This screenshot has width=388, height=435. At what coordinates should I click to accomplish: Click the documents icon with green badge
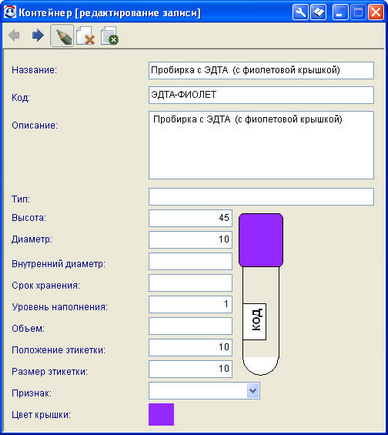(110, 36)
